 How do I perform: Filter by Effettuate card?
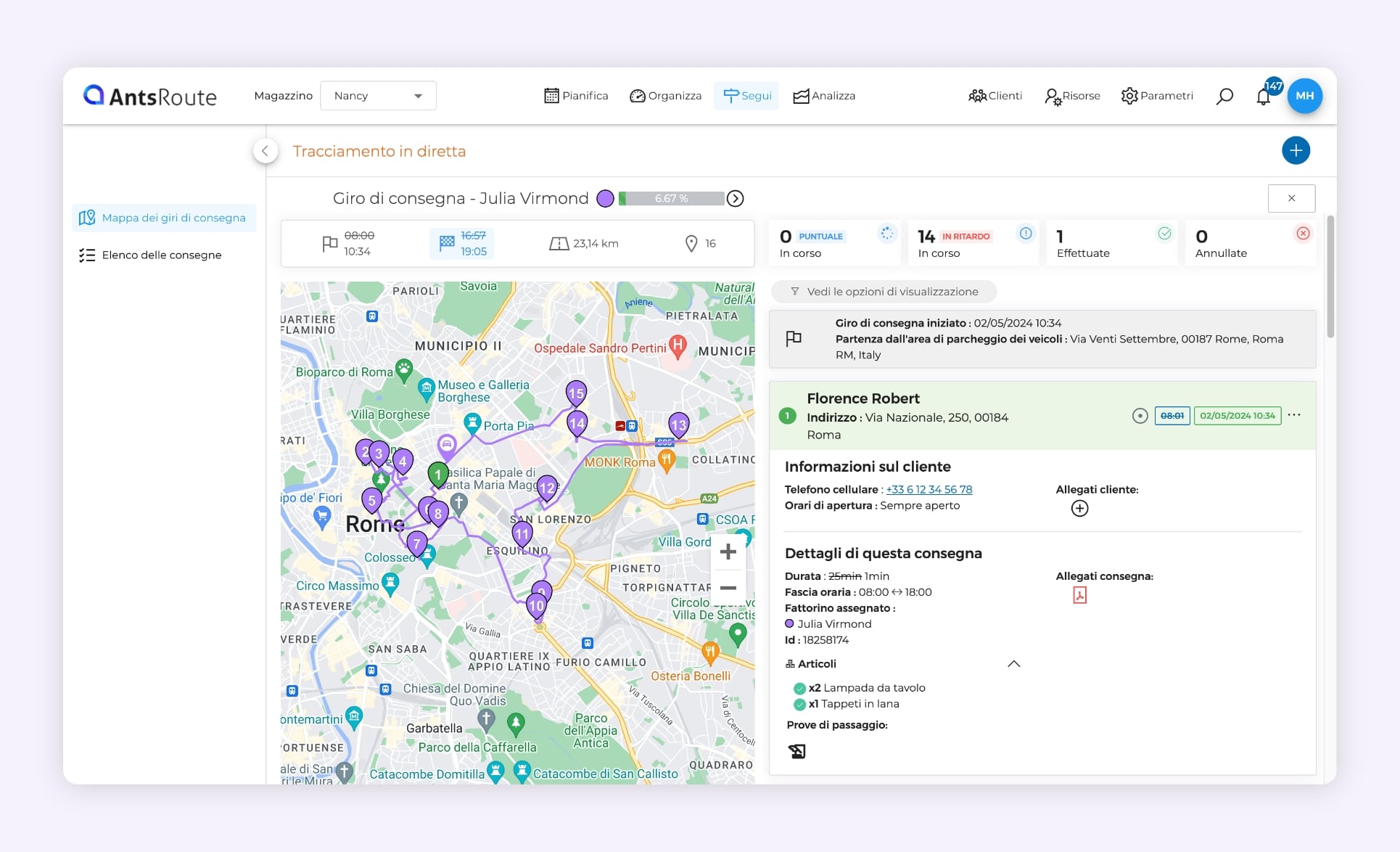1111,243
